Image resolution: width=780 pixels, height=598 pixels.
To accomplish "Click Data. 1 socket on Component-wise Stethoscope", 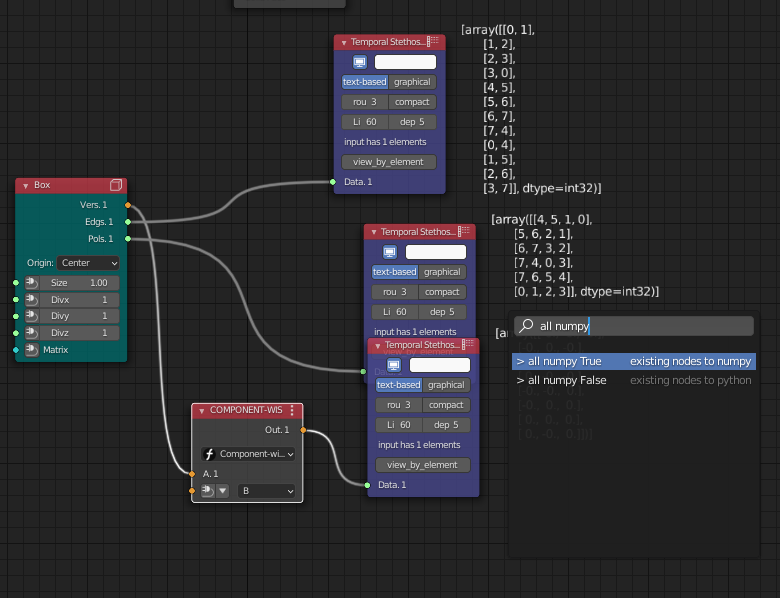I will tap(367, 485).
